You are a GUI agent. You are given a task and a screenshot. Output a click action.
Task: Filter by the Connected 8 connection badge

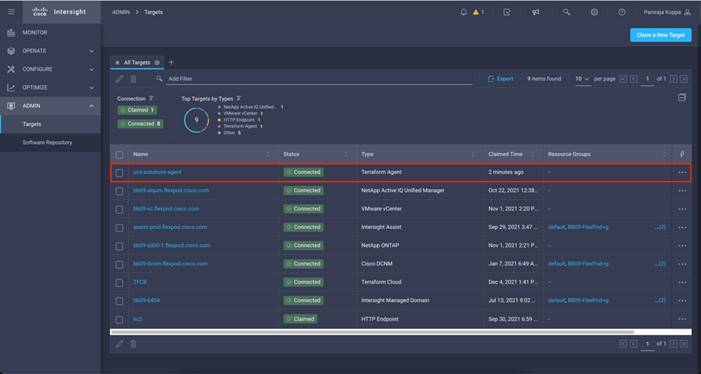140,124
